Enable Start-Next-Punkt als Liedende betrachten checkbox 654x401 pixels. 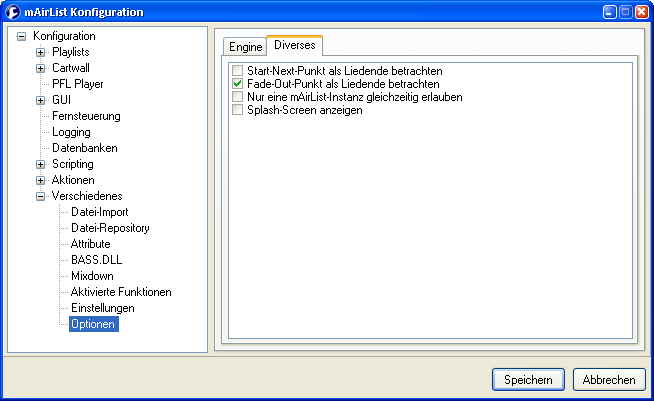[x=237, y=71]
